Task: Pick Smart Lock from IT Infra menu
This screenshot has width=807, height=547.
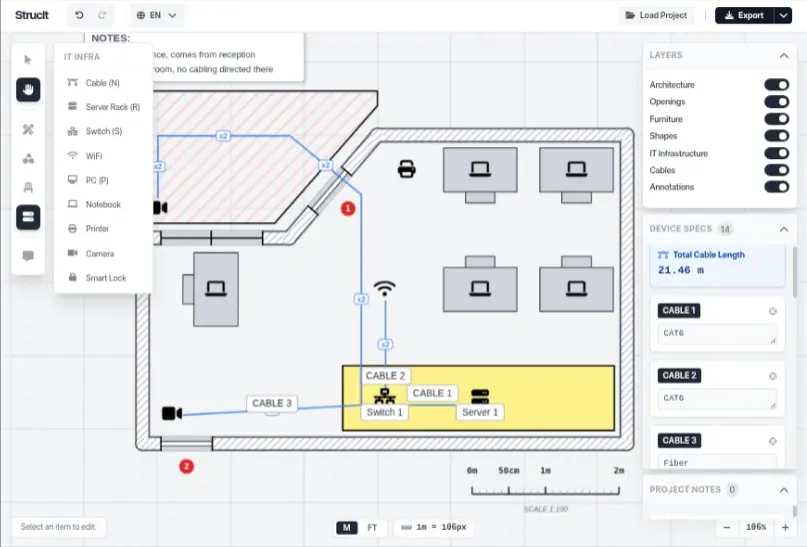Action: click(x=105, y=278)
